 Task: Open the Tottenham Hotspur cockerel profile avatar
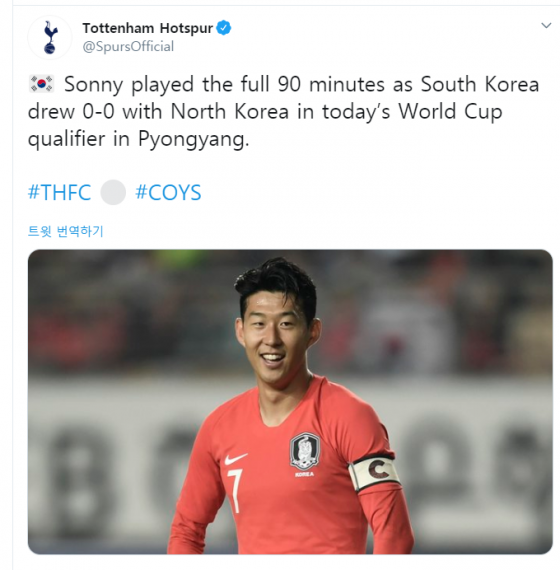coord(50,37)
